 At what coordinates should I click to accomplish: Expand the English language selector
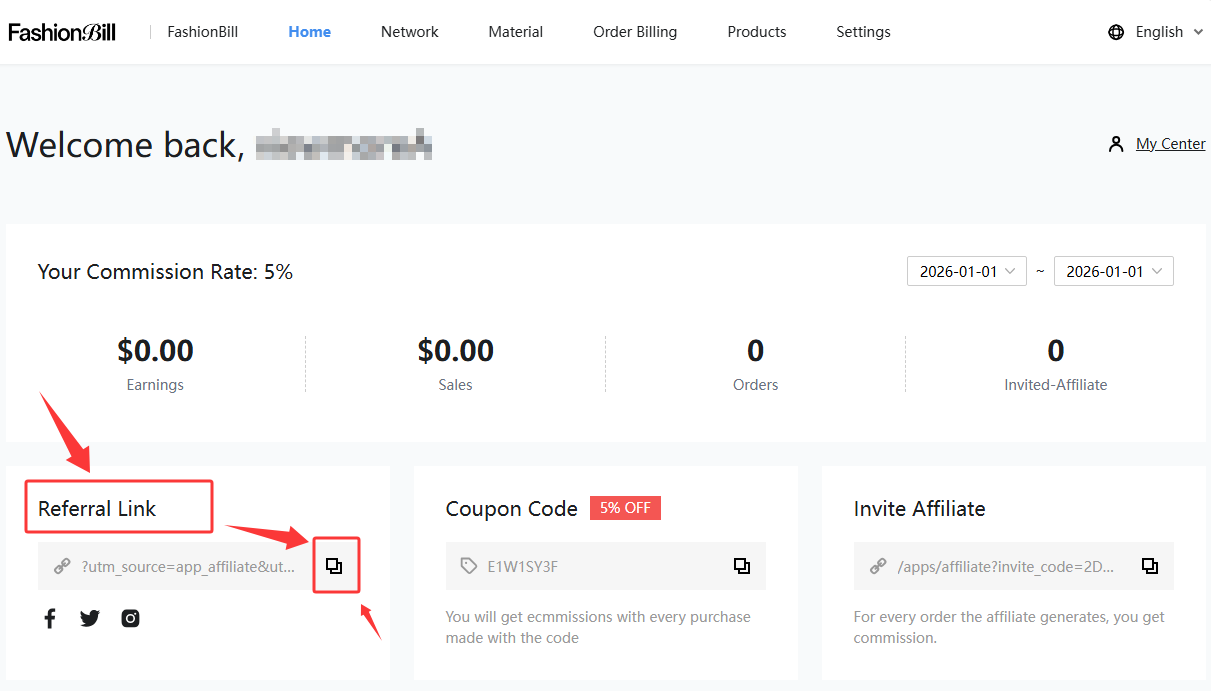[x=1169, y=32]
